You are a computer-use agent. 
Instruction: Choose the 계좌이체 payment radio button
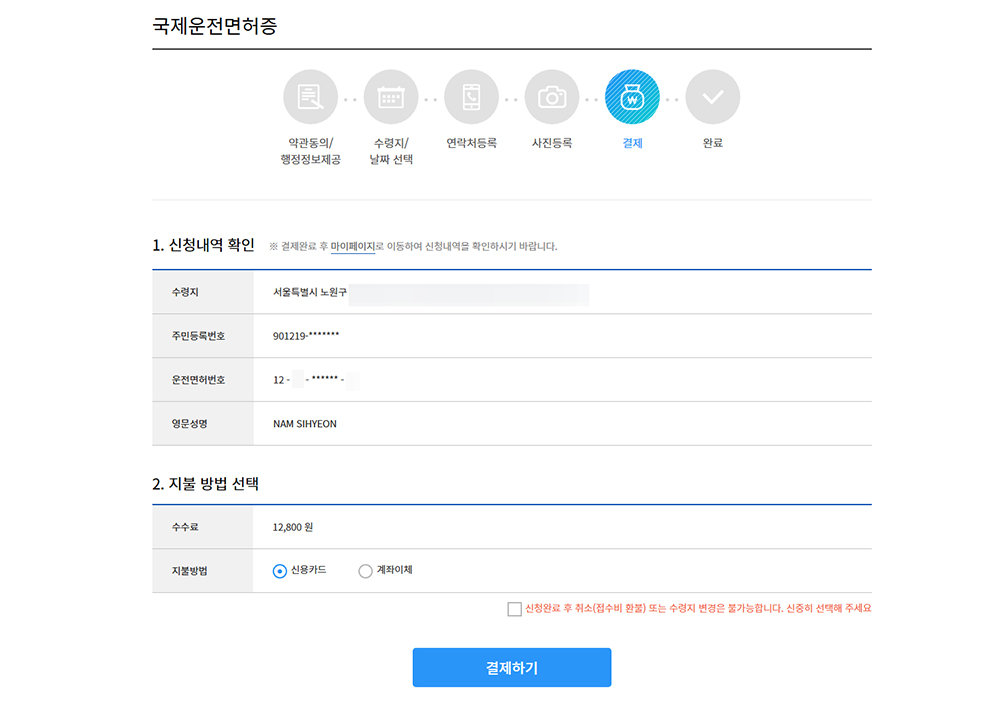click(x=365, y=571)
